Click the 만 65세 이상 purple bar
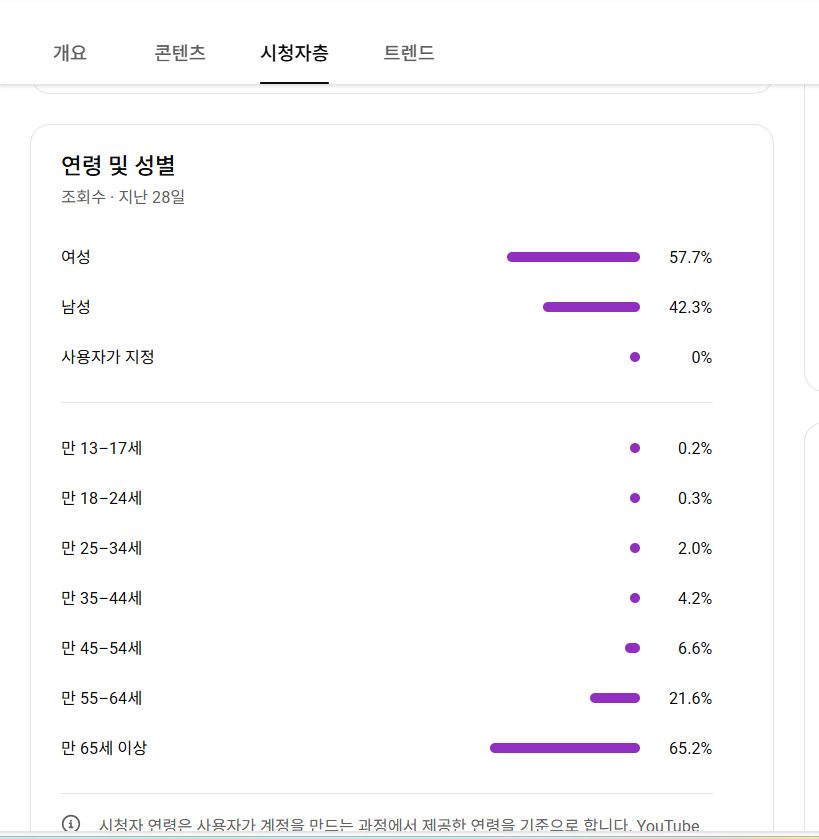This screenshot has width=819, height=839. [x=565, y=748]
